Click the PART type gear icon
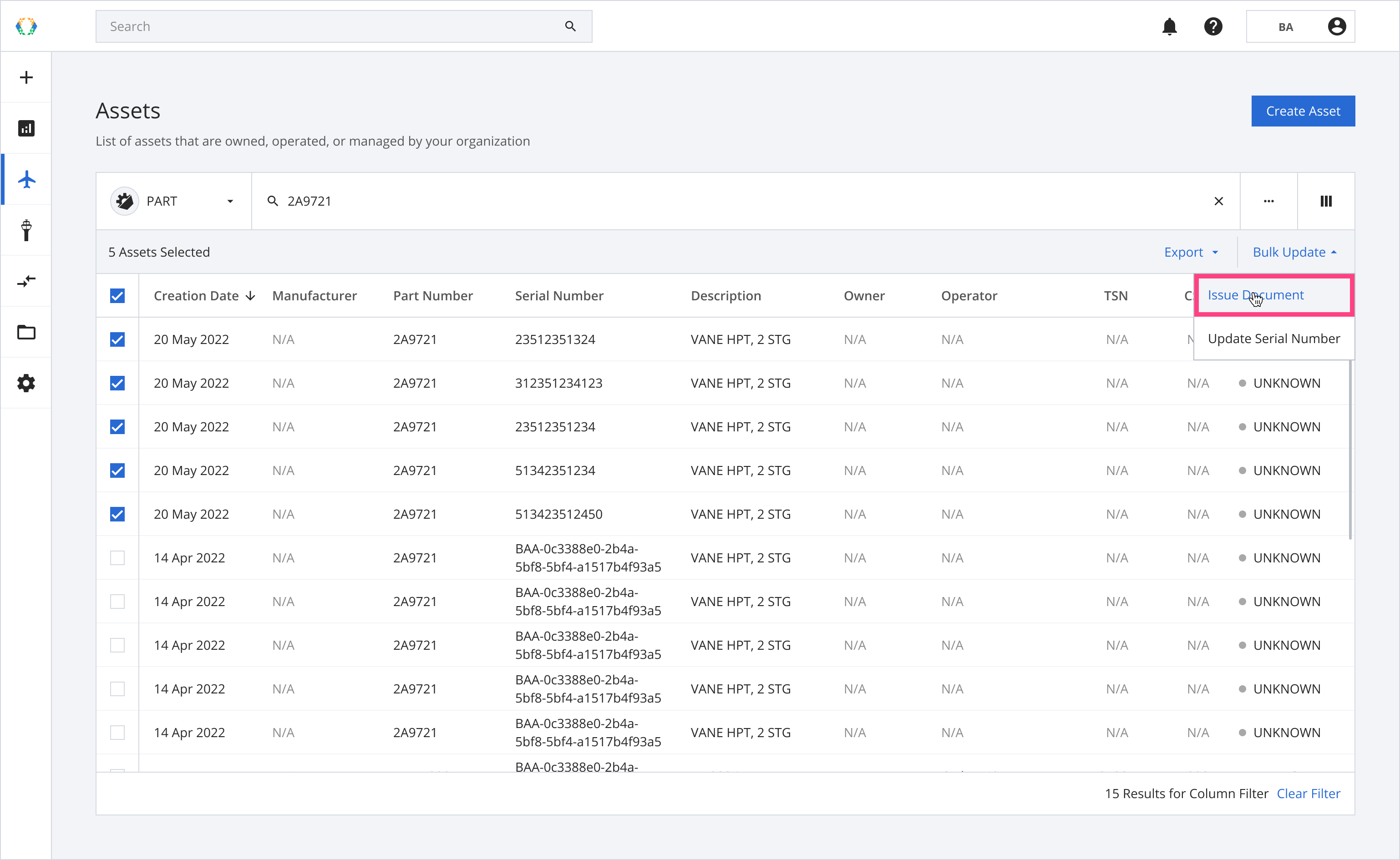The image size is (1400, 860). tap(125, 201)
